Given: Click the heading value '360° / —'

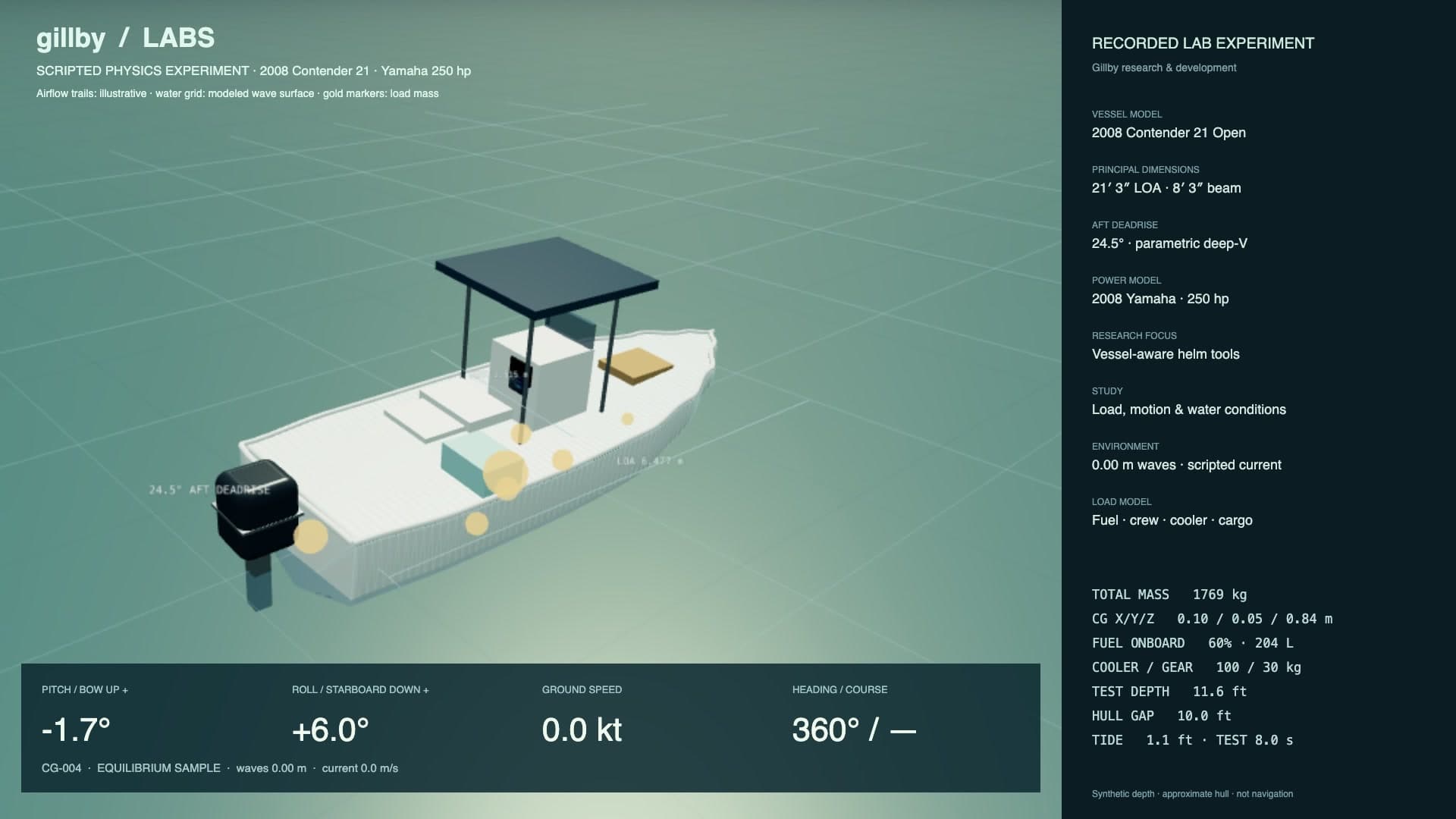Looking at the screenshot, I should pyautogui.click(x=854, y=730).
